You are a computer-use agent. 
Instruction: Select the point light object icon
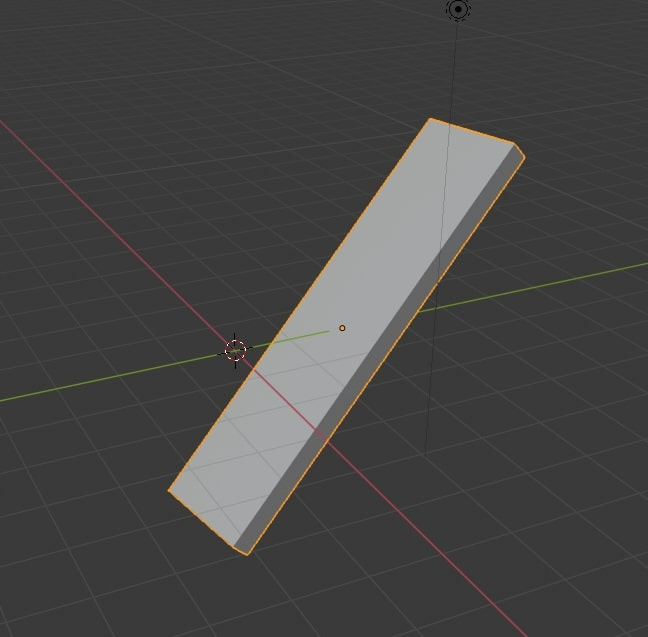(458, 9)
